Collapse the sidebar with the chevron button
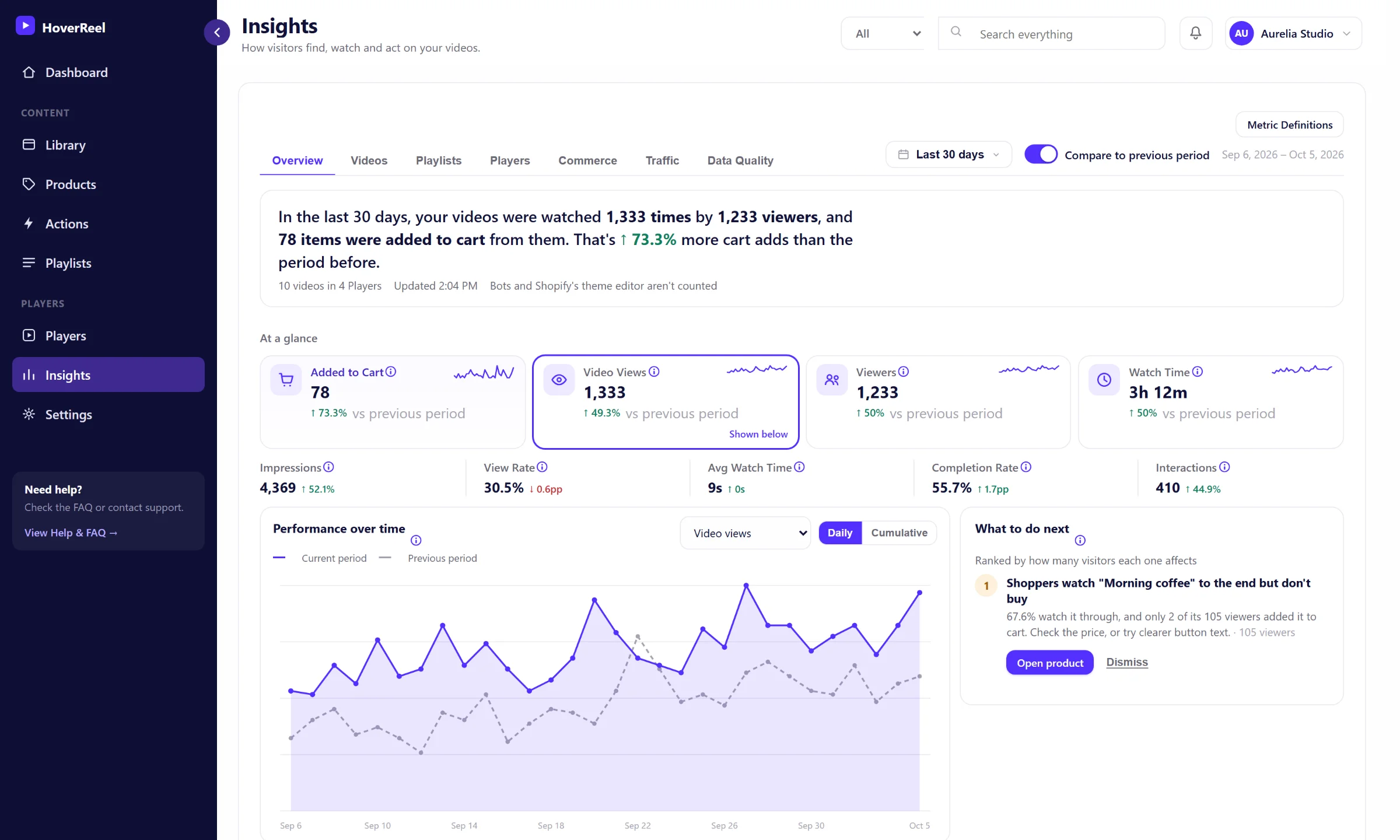 click(217, 33)
